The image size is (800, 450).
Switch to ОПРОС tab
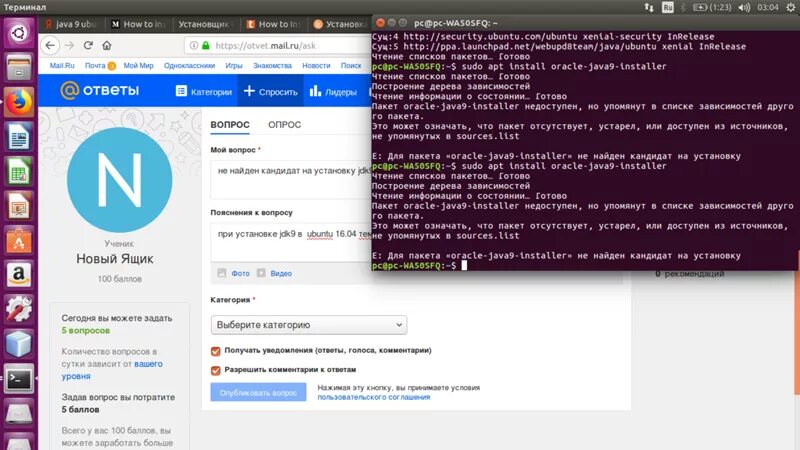pos(285,125)
